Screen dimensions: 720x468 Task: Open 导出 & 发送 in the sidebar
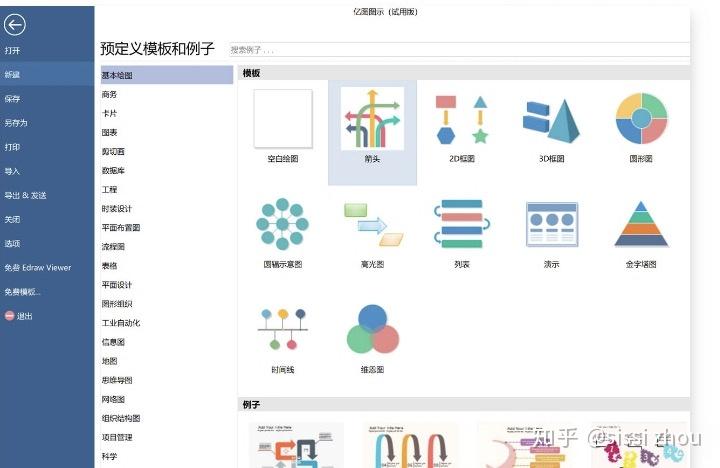26,195
